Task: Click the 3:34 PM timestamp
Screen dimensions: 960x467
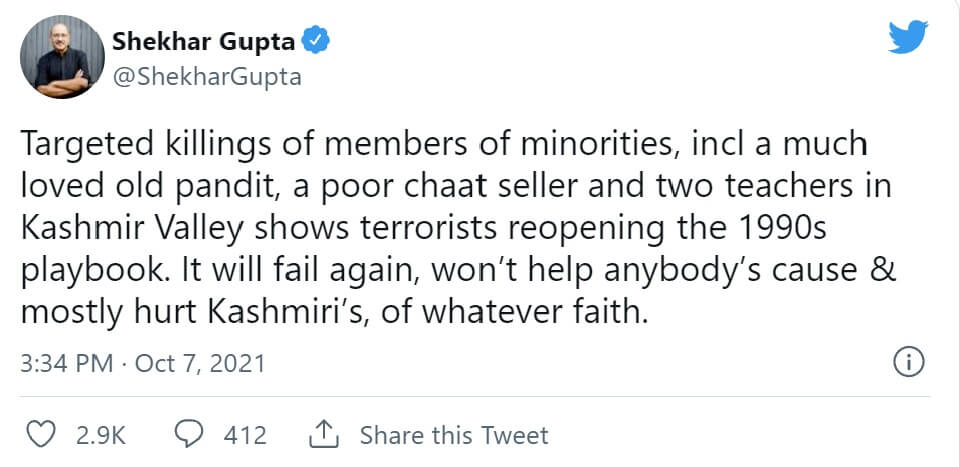Action: pos(66,363)
